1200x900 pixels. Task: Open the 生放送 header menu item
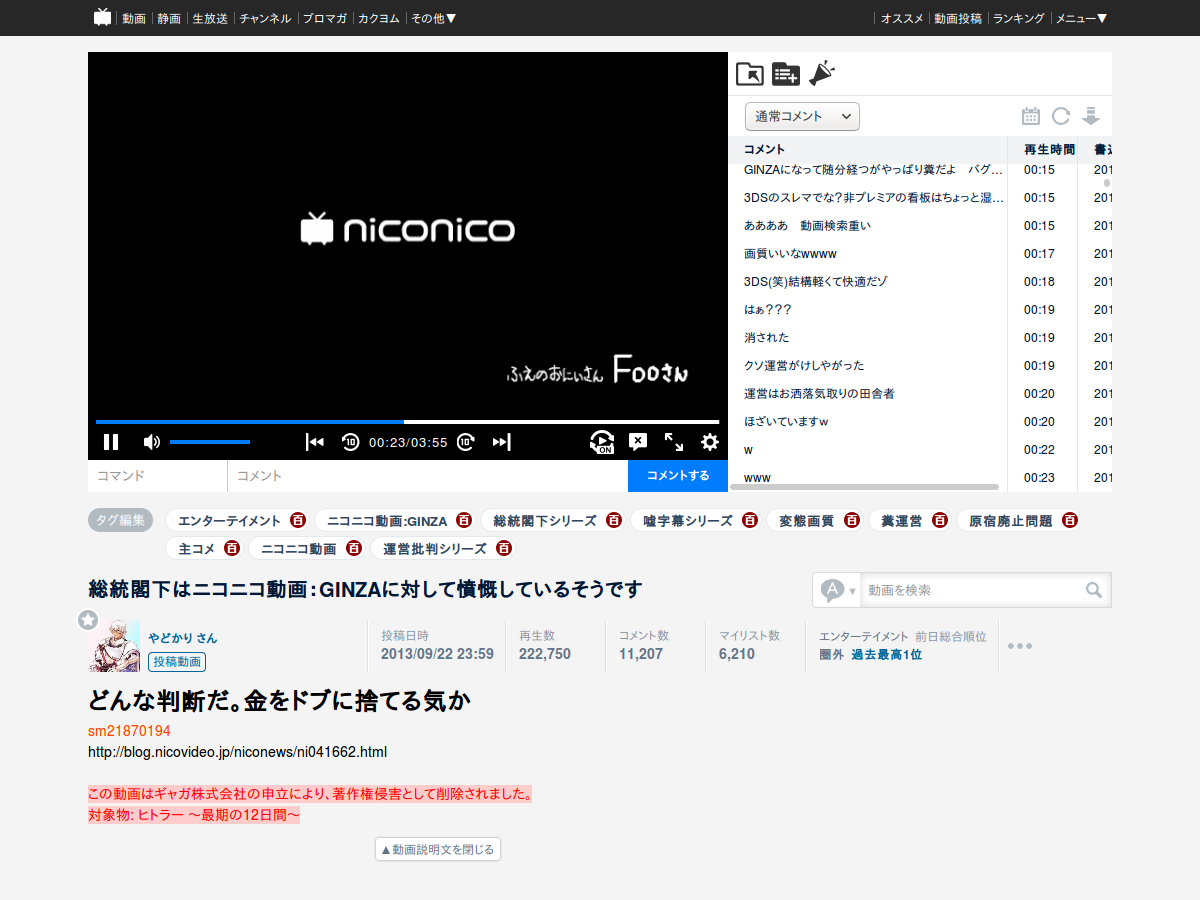pos(210,18)
